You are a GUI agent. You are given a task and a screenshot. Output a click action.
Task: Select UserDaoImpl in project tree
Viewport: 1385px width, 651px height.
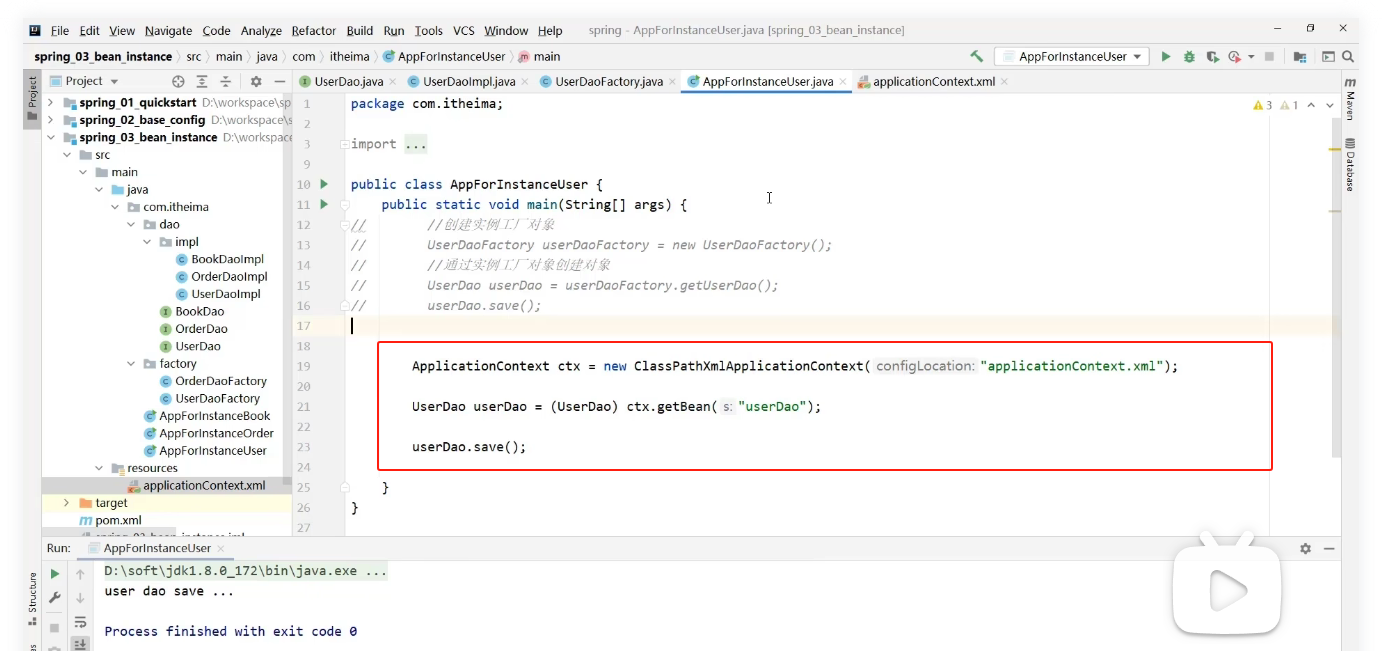225,294
